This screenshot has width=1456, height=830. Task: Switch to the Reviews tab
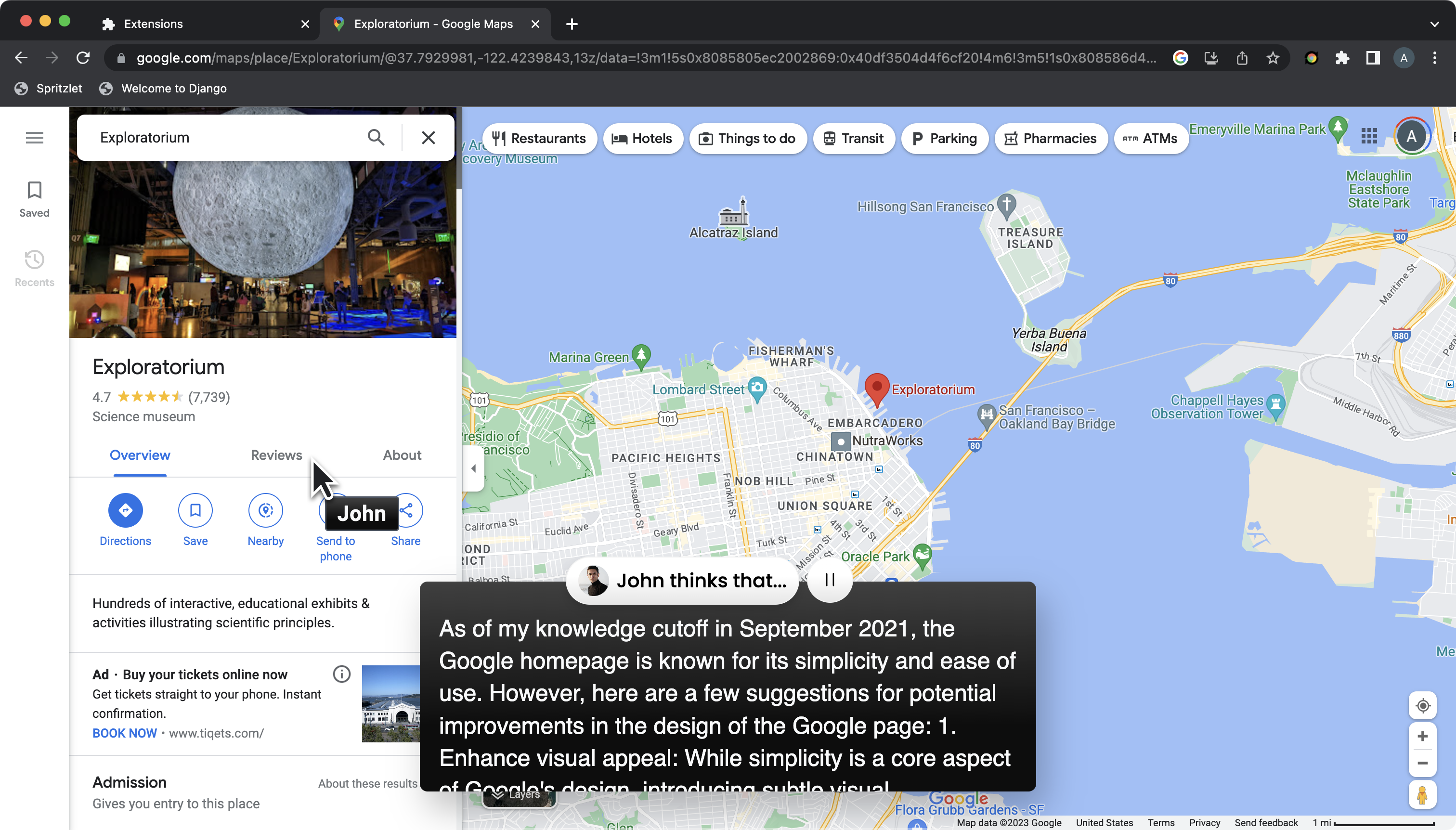(x=276, y=455)
